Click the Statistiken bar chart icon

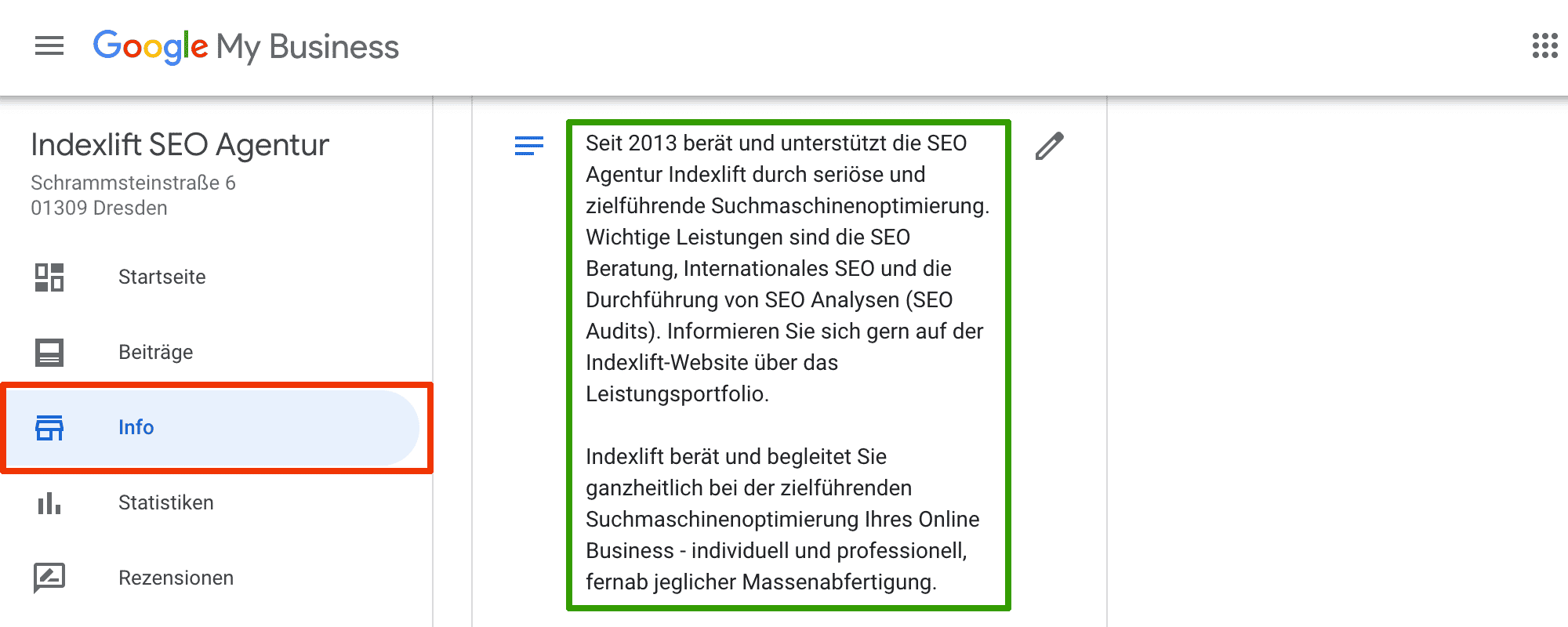coord(49,503)
